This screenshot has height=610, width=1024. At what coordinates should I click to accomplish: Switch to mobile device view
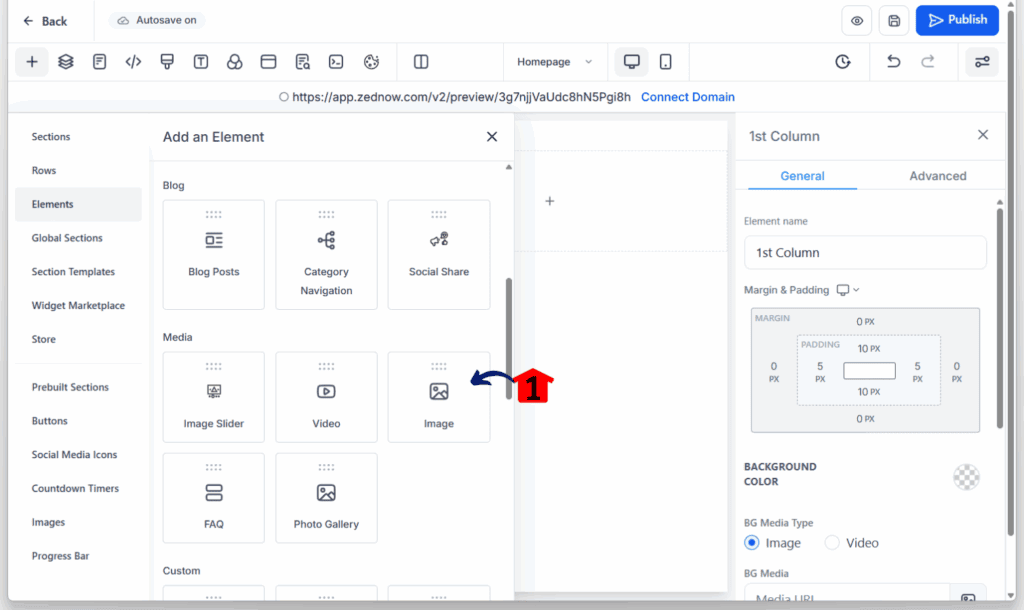(665, 62)
